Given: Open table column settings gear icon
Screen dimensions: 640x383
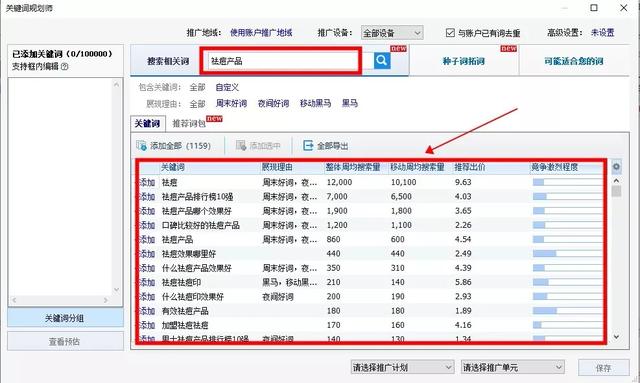Looking at the screenshot, I should pyautogui.click(x=616, y=167).
